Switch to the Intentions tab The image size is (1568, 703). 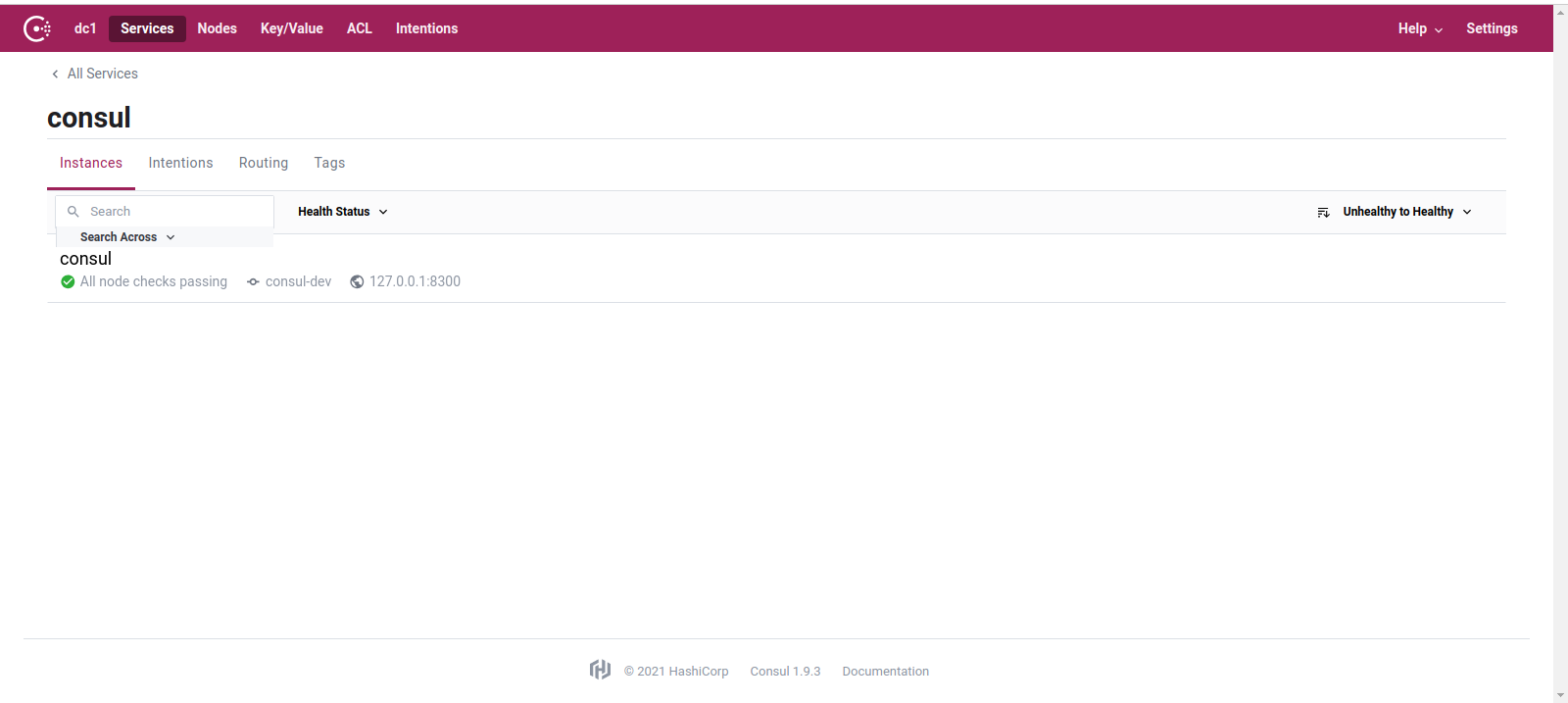pyautogui.click(x=180, y=163)
